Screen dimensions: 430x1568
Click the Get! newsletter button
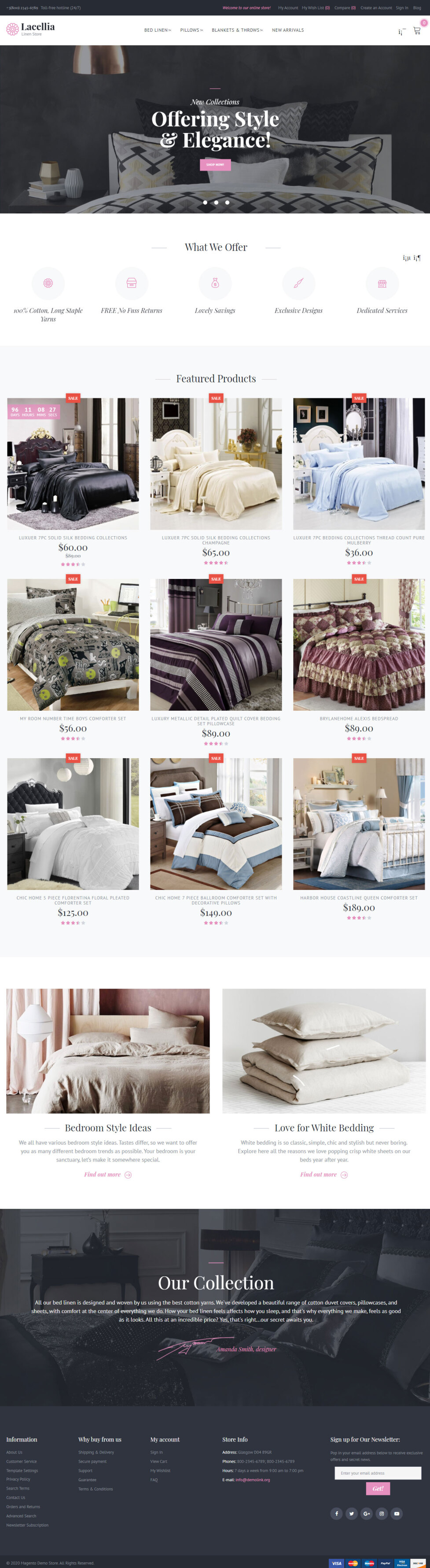(378, 1488)
